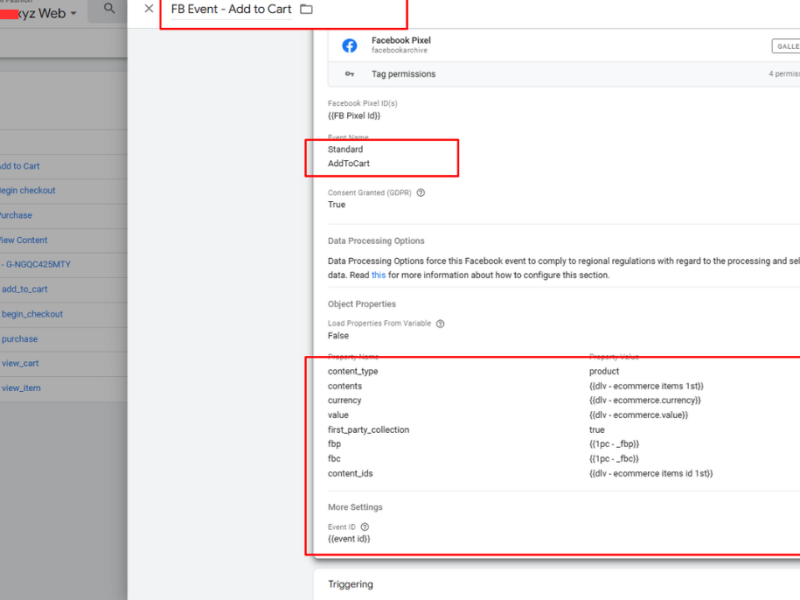
Task: Open the lowercase purchase tag in sidebar
Action: click(x=19, y=339)
